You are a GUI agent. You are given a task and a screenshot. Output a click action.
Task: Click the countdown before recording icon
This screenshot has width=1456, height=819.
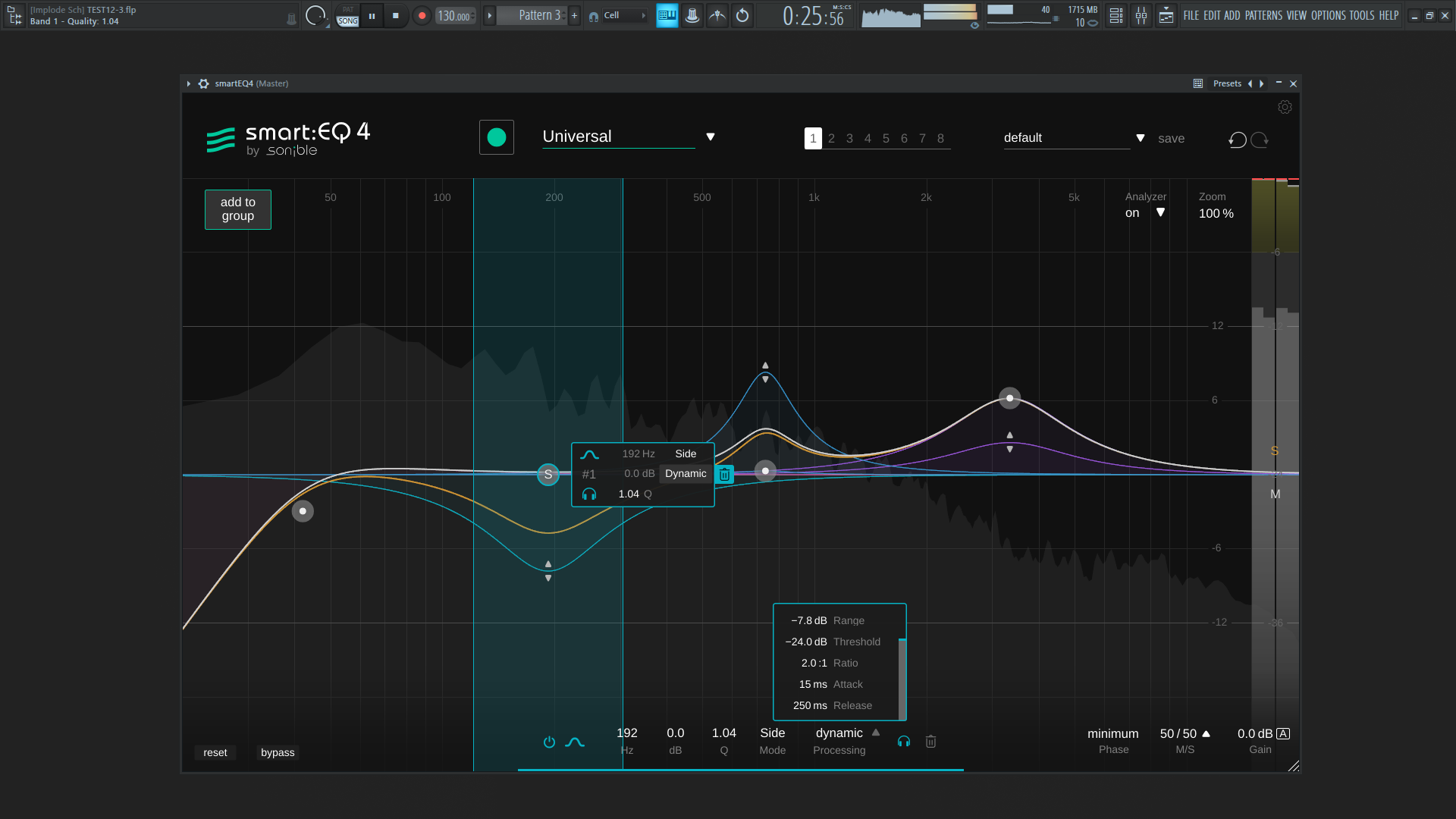tap(717, 15)
